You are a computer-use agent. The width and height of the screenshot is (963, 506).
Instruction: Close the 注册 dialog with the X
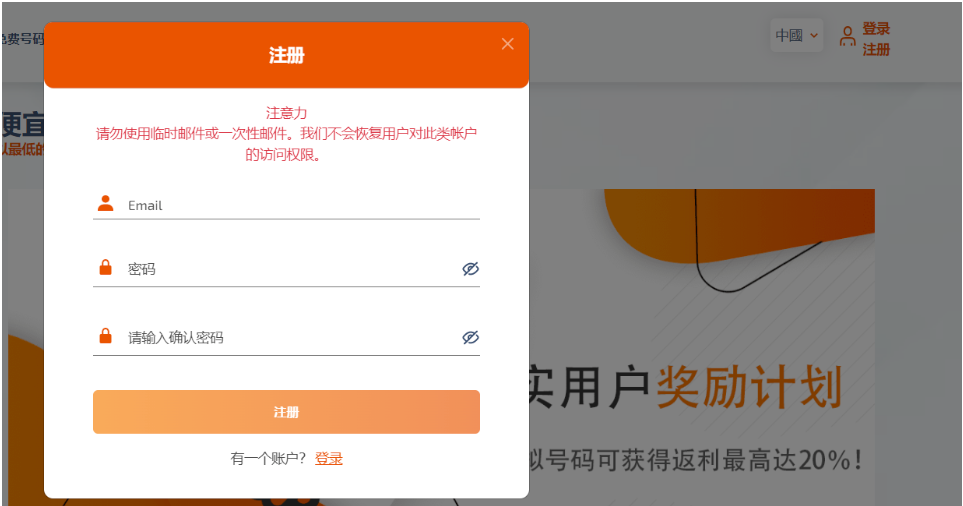coord(508,44)
